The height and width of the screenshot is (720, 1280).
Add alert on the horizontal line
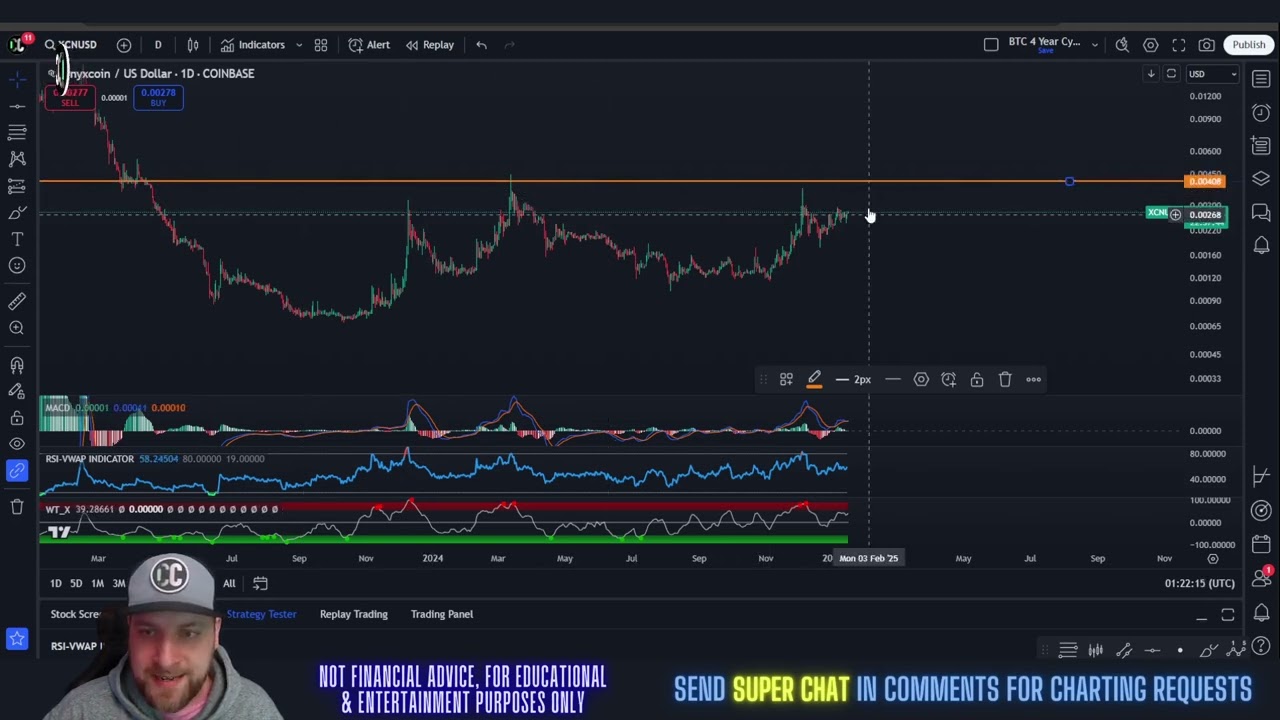tap(948, 379)
